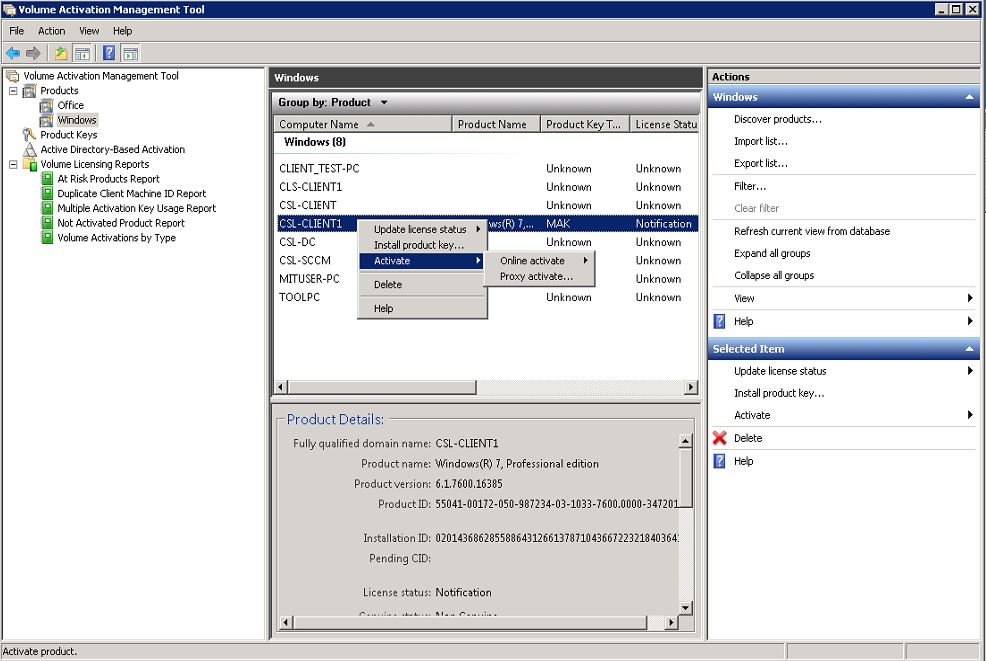Open the Group by Product dropdown
986x661 pixels.
(x=384, y=102)
